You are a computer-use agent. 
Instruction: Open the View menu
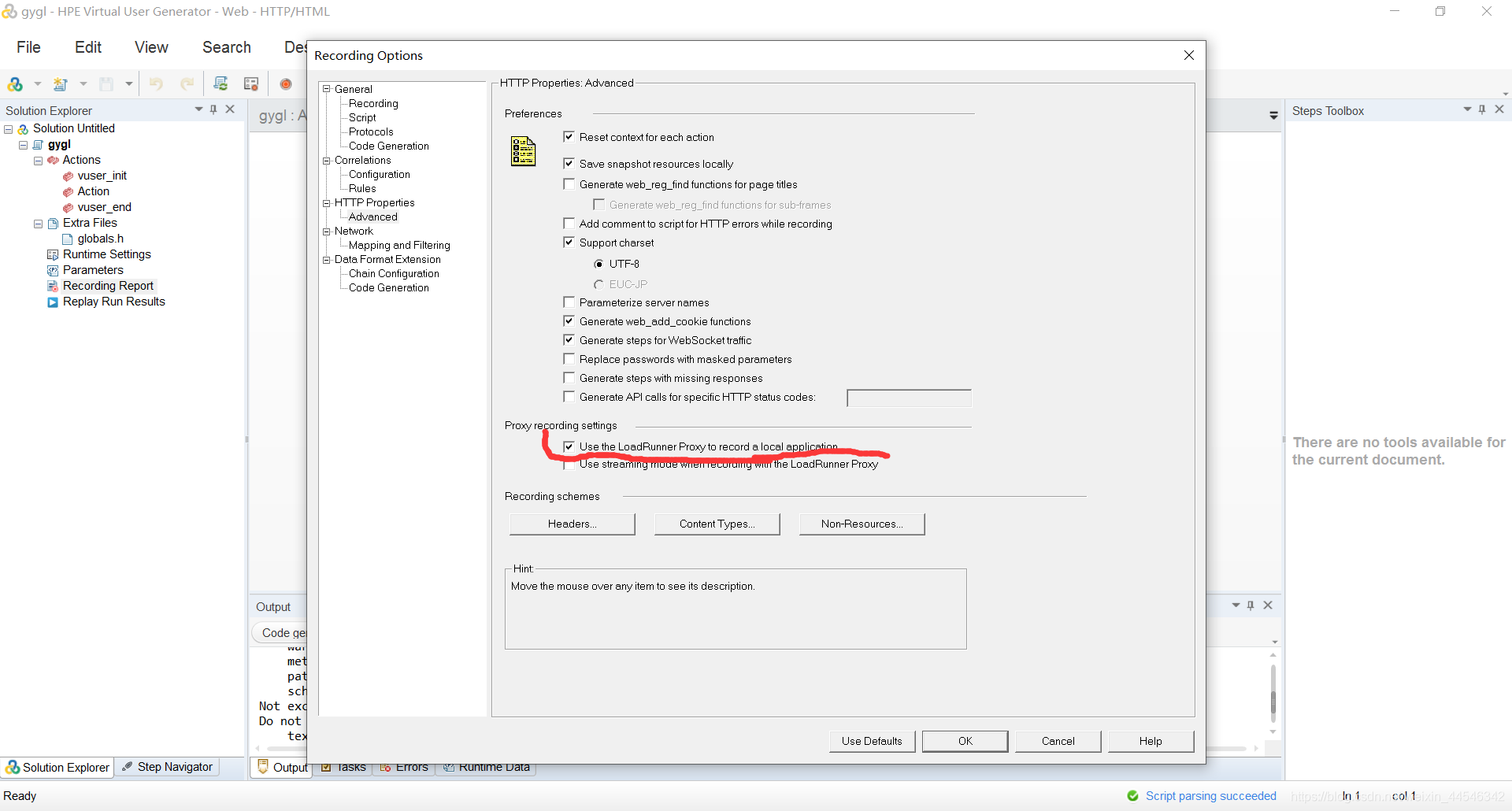[151, 47]
